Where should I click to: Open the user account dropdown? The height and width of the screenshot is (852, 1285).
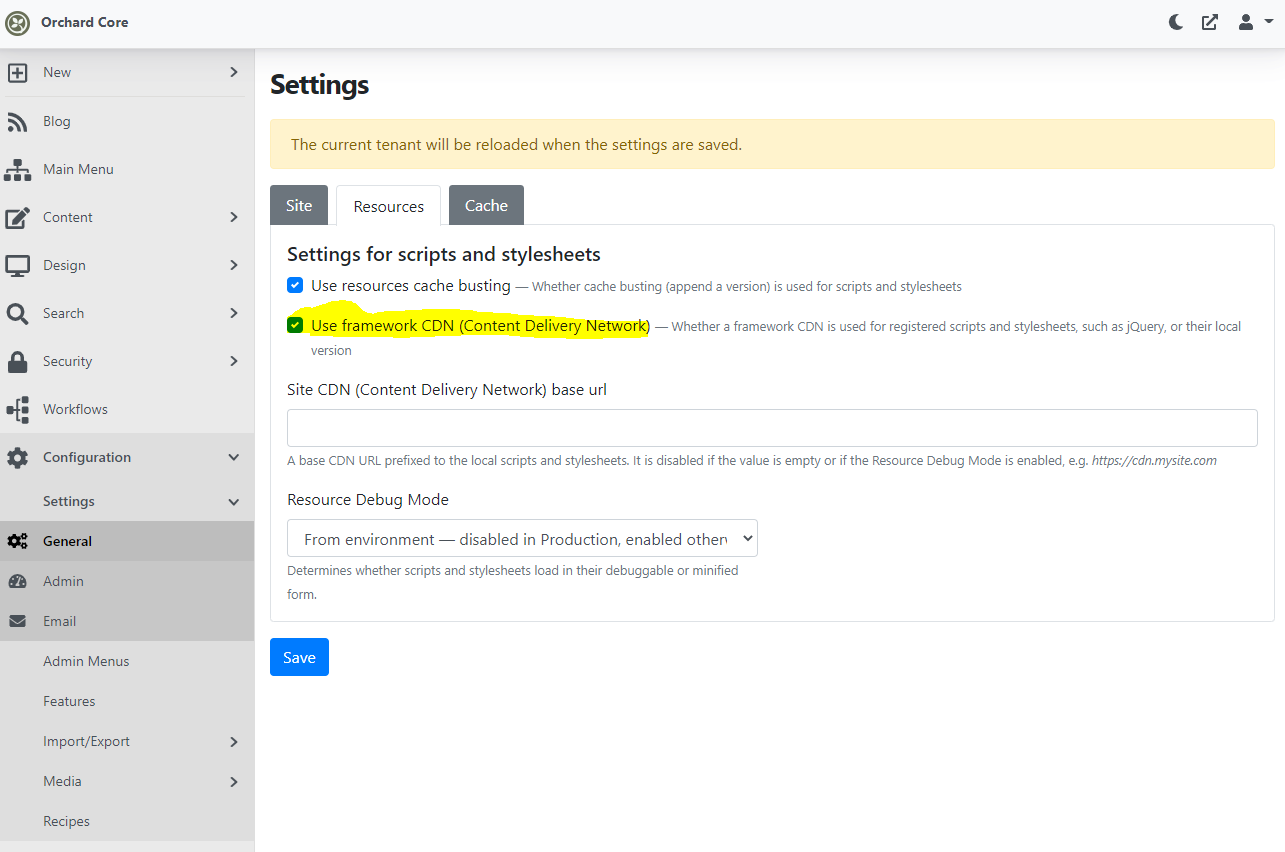[1255, 22]
